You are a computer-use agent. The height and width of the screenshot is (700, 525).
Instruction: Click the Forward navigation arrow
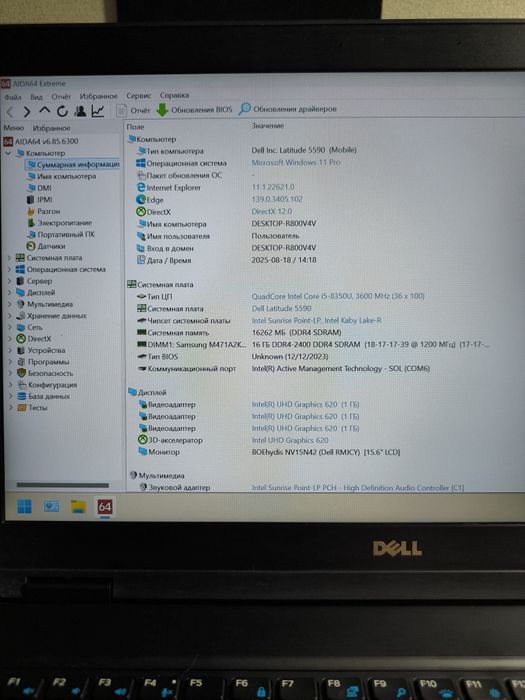[27, 112]
